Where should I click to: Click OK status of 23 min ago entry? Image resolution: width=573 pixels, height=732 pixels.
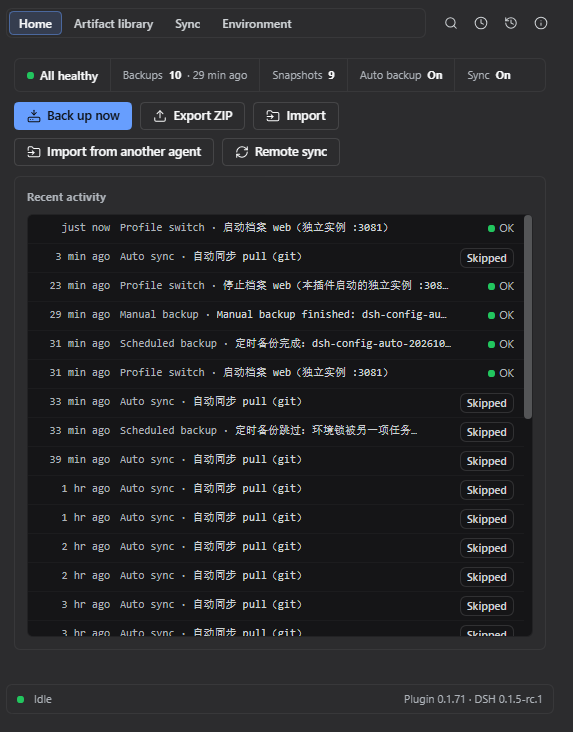tap(501, 286)
